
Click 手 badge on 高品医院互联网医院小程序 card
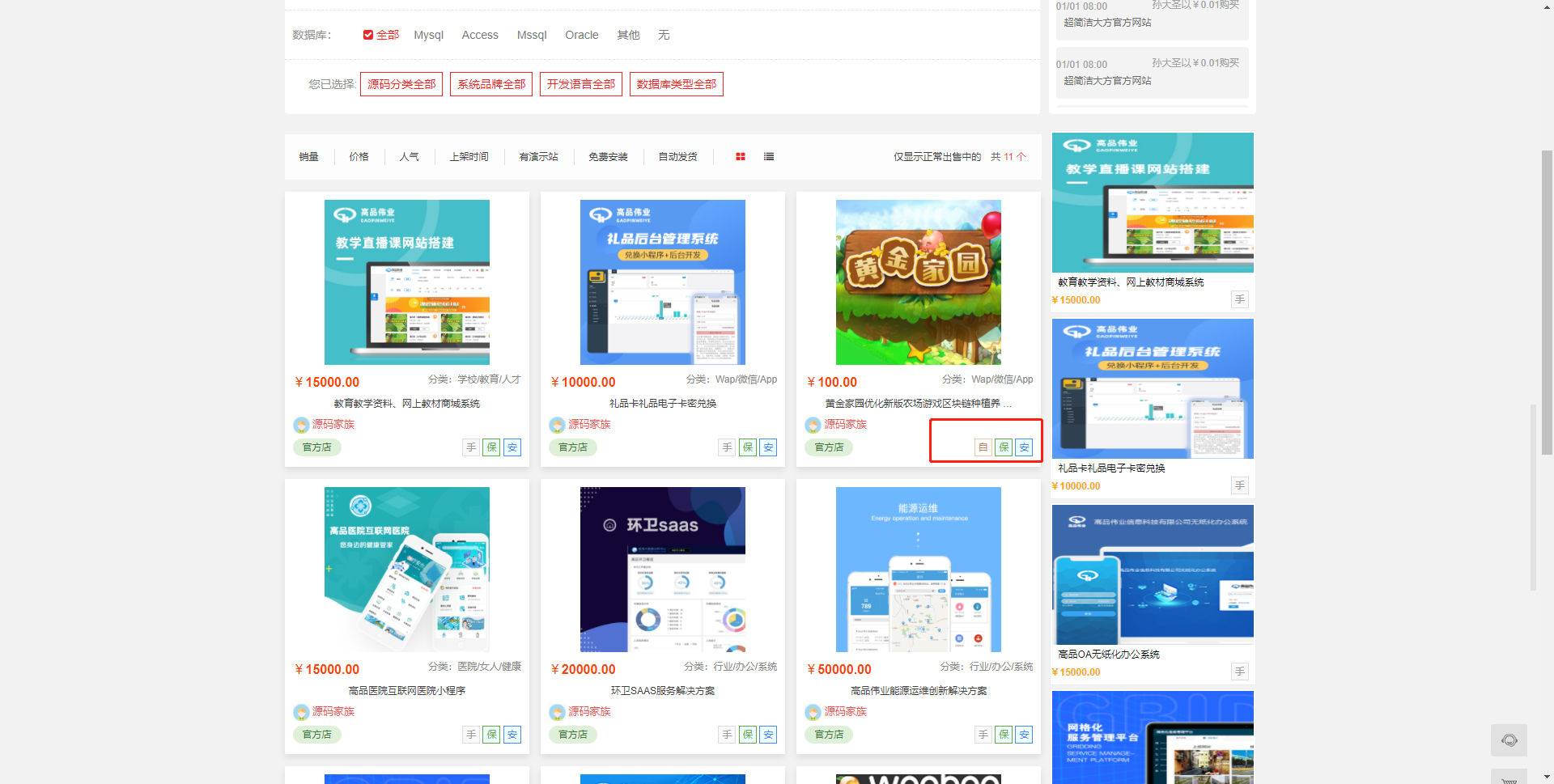(x=471, y=735)
